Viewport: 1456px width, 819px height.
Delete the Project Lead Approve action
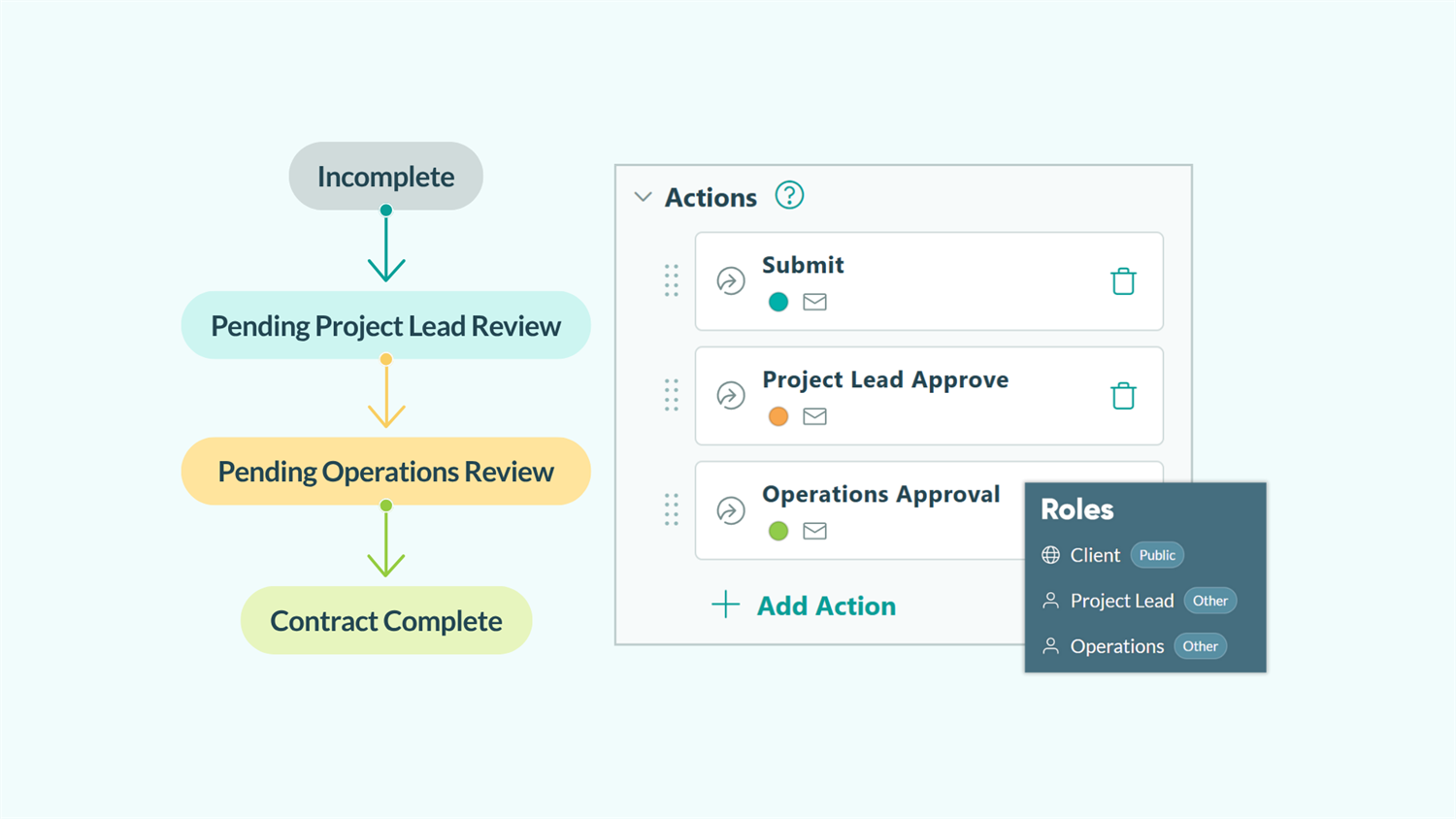[1123, 396]
